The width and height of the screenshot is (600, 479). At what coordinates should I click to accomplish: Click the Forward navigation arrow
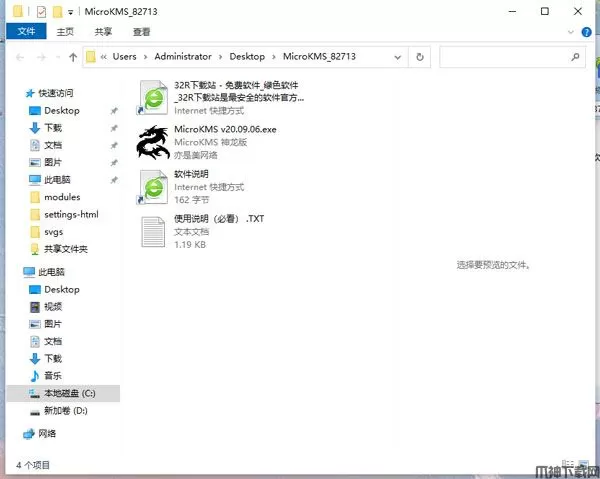click(x=41, y=57)
